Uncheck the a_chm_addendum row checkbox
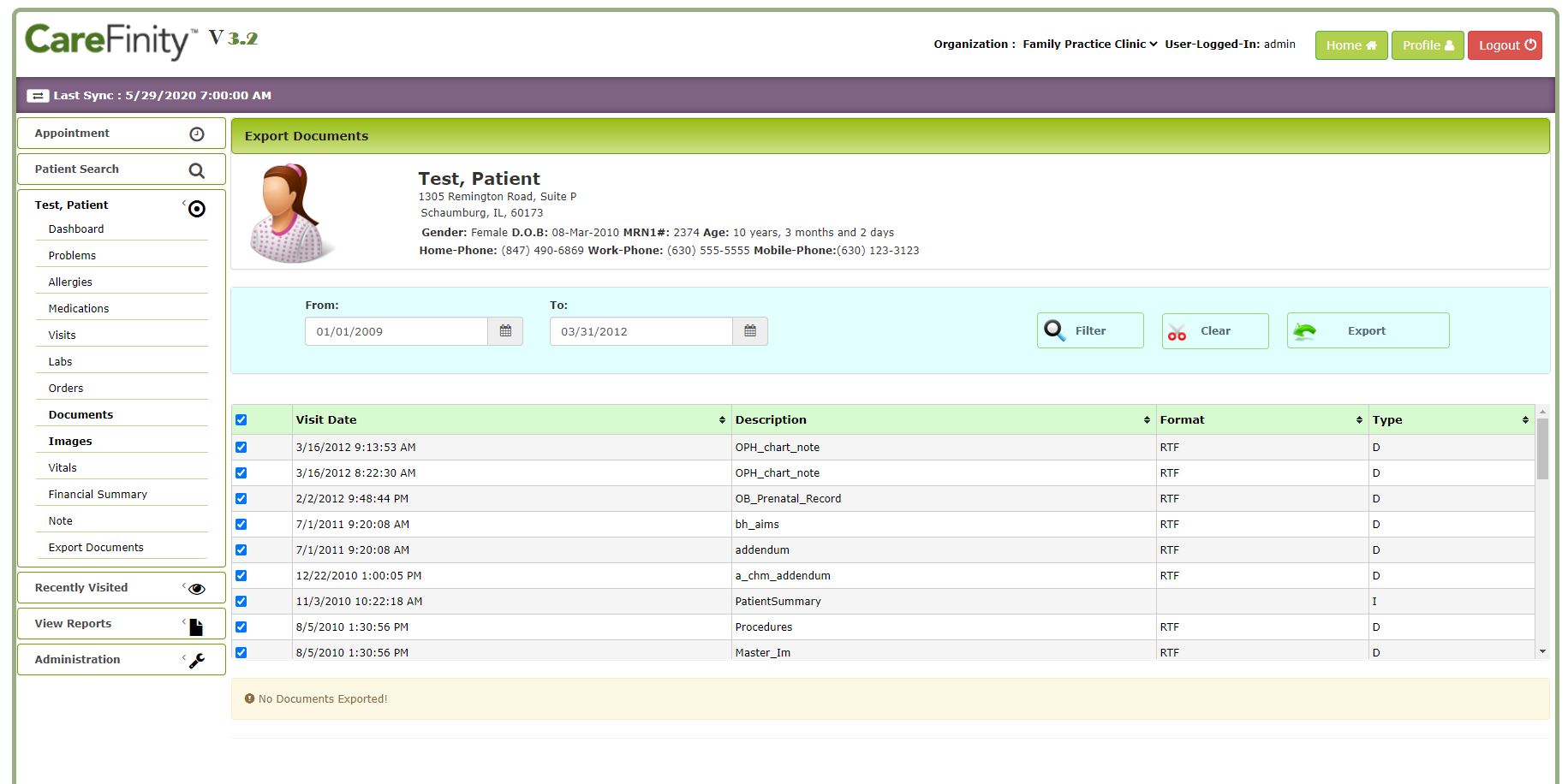The width and height of the screenshot is (1568, 784). (241, 575)
